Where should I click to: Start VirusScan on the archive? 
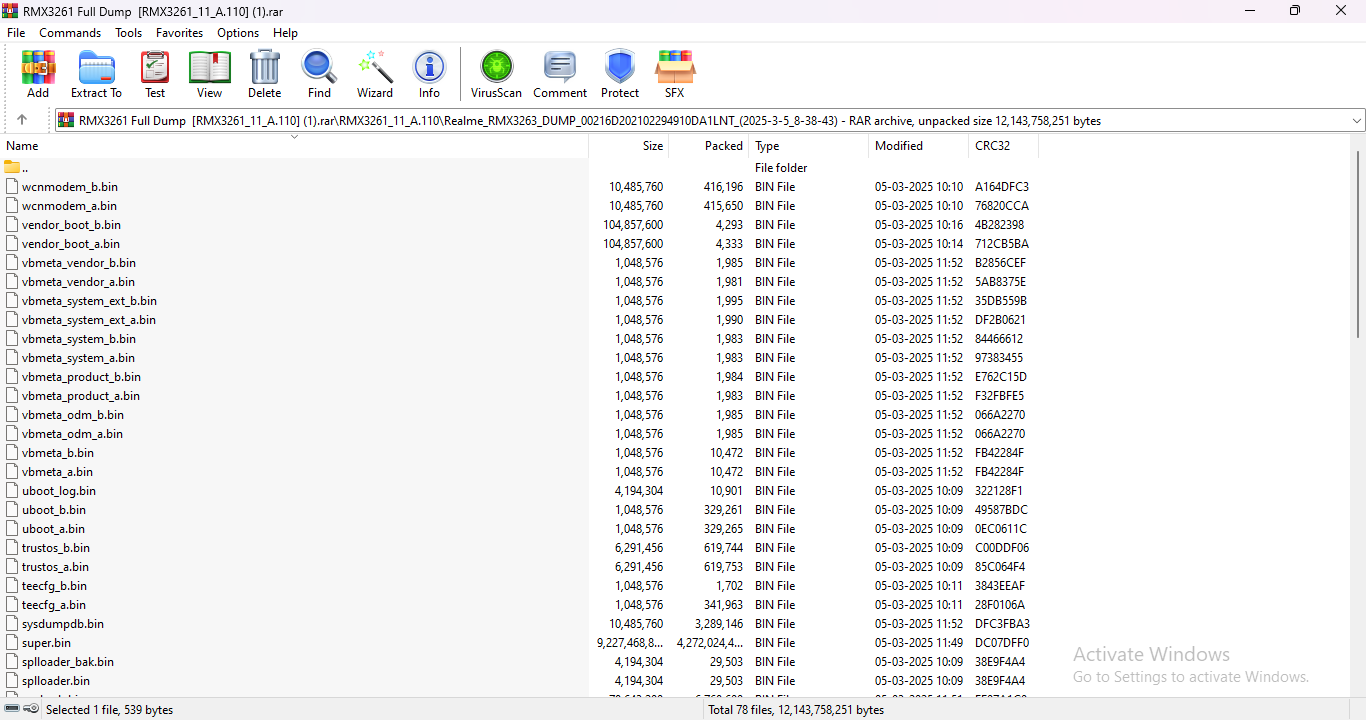496,75
